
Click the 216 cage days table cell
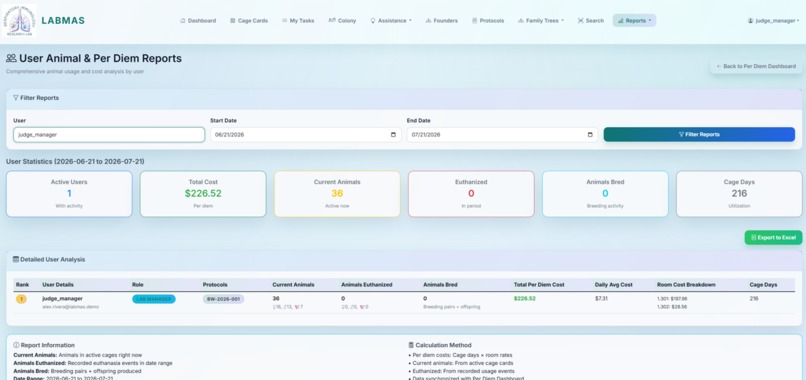[x=754, y=298]
